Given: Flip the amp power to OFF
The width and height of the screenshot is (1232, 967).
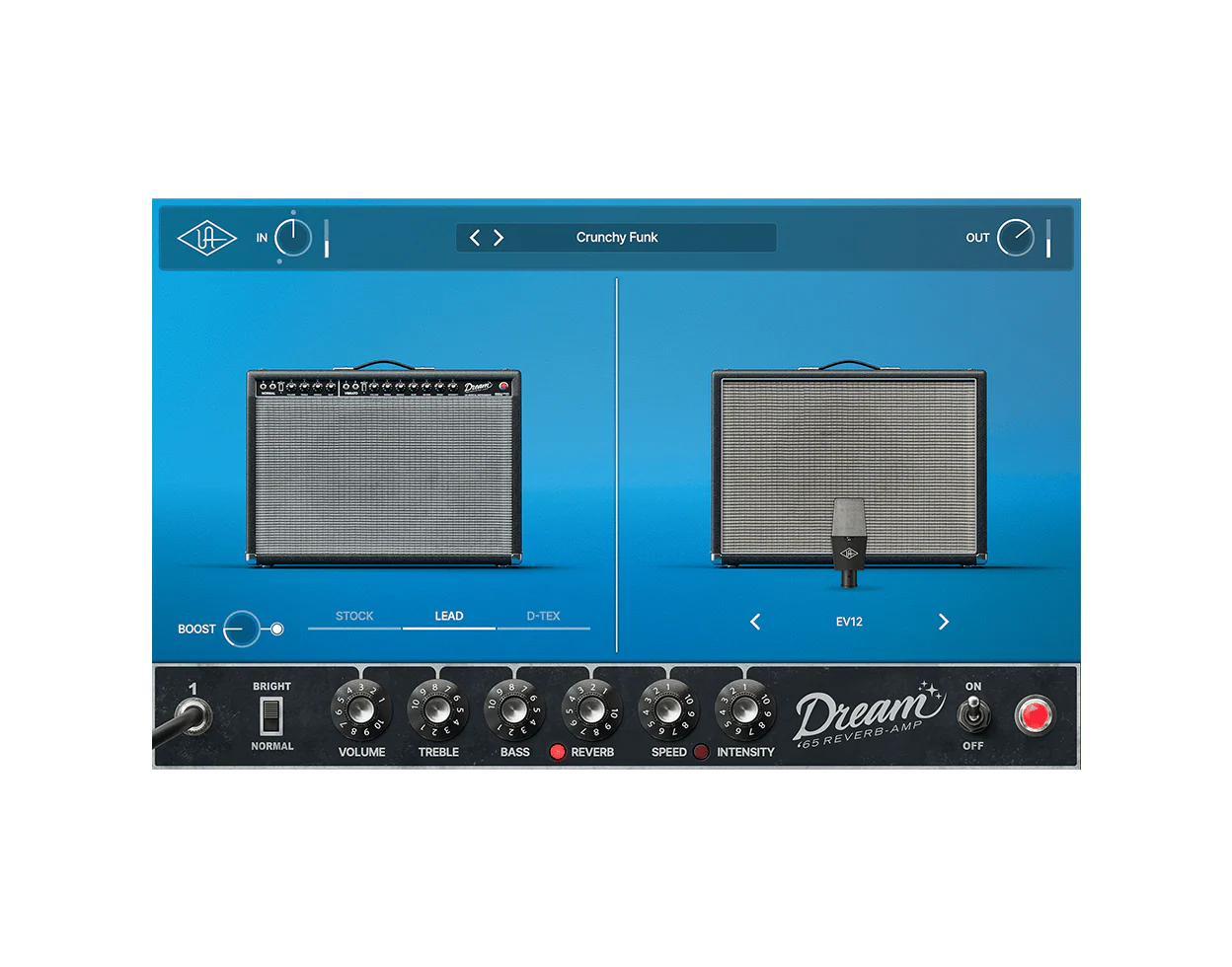Looking at the screenshot, I should [972, 720].
